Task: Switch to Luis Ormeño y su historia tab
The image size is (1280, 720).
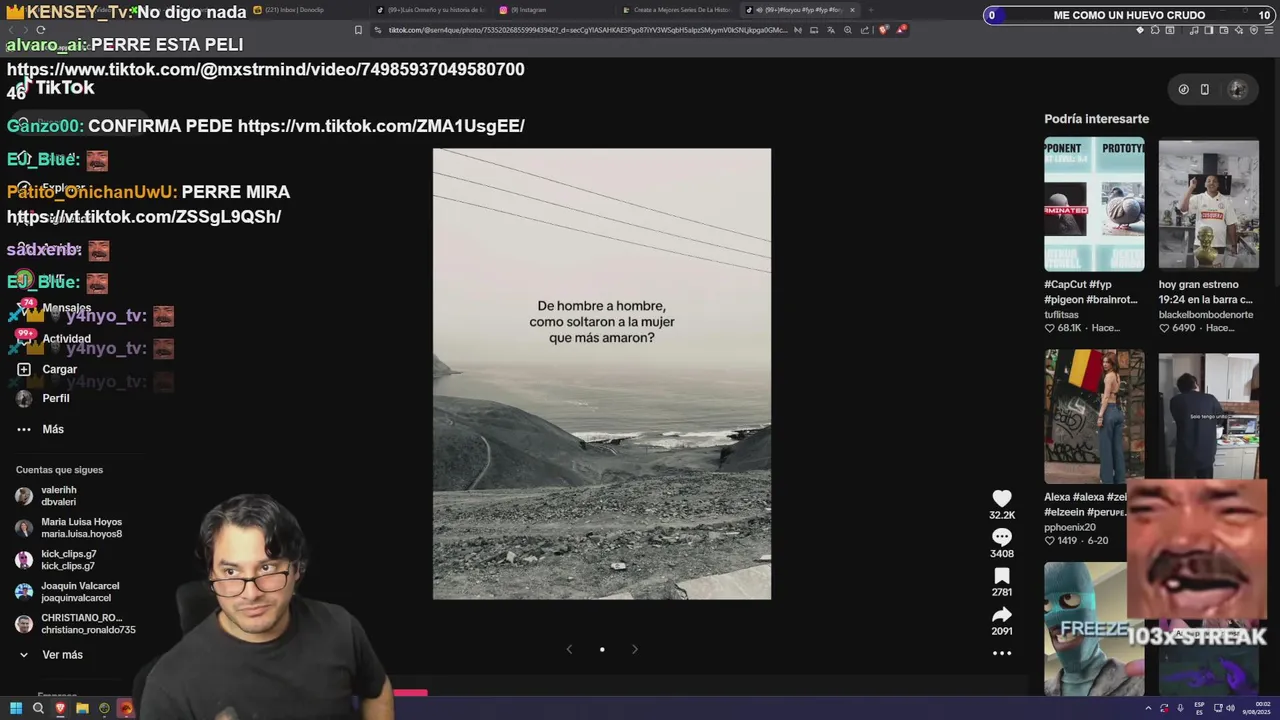Action: pos(430,10)
